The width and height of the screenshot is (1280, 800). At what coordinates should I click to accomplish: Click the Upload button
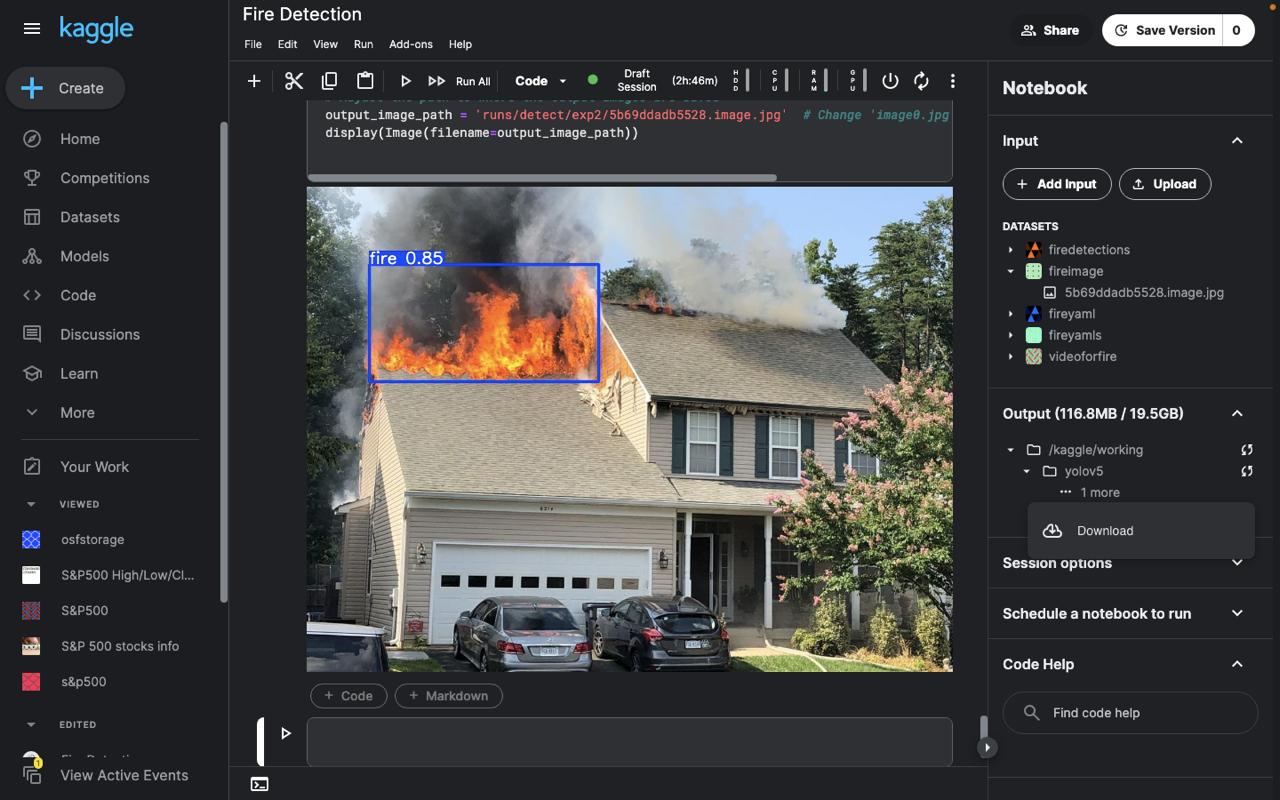[1165, 184]
